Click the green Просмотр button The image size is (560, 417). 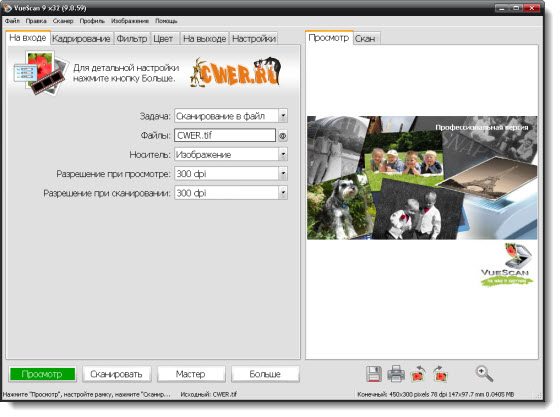click(42, 374)
